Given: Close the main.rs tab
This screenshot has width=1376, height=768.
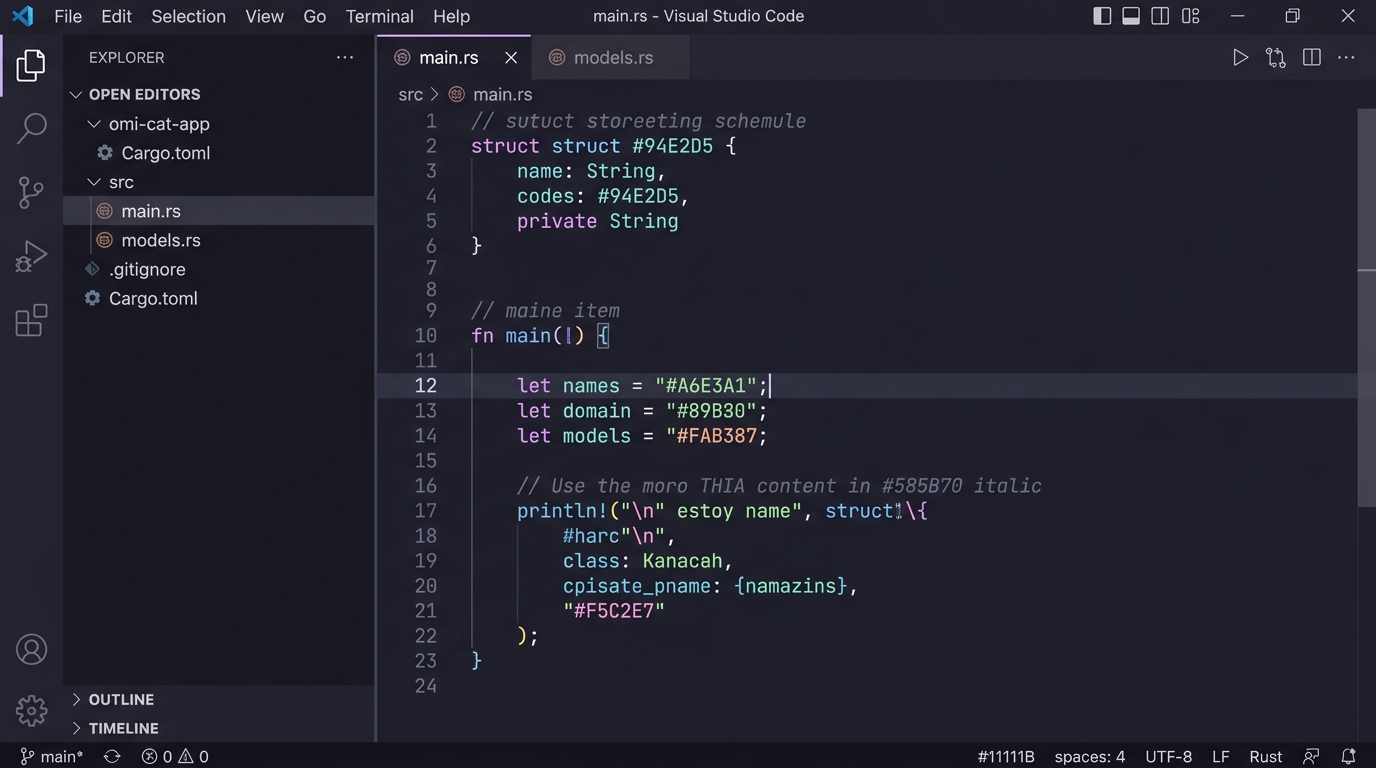Looking at the screenshot, I should 511,58.
